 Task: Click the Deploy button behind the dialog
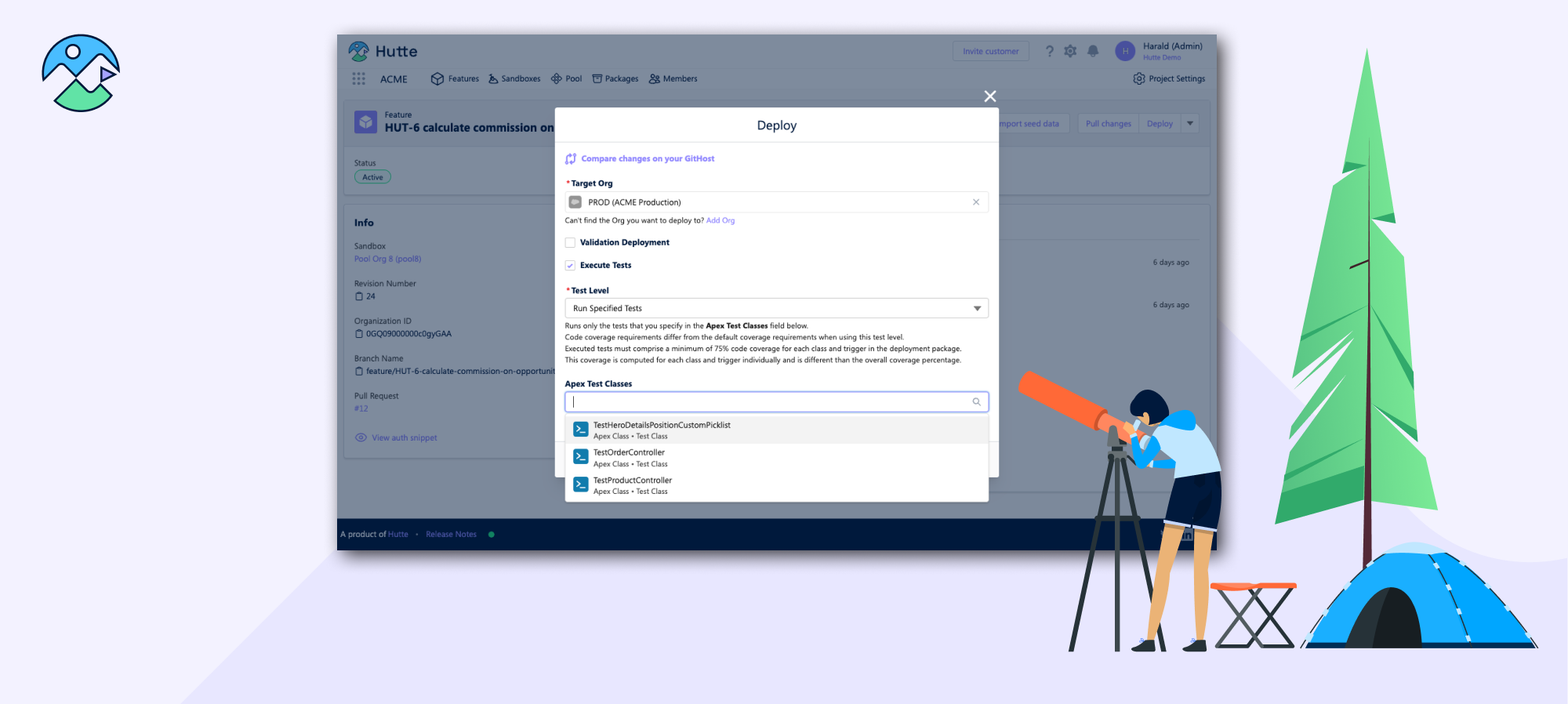pyautogui.click(x=1160, y=124)
